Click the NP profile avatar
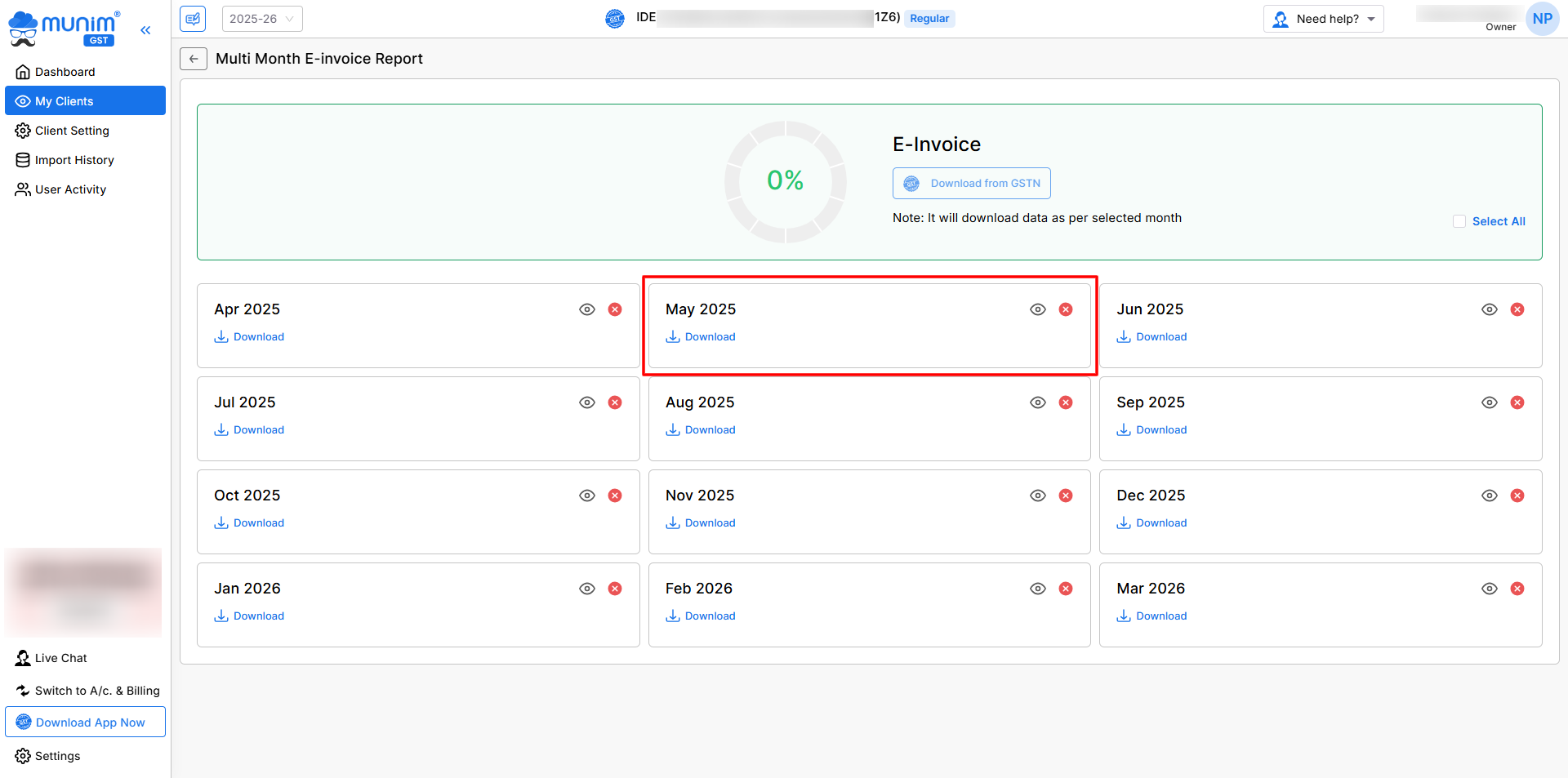 [x=1542, y=19]
